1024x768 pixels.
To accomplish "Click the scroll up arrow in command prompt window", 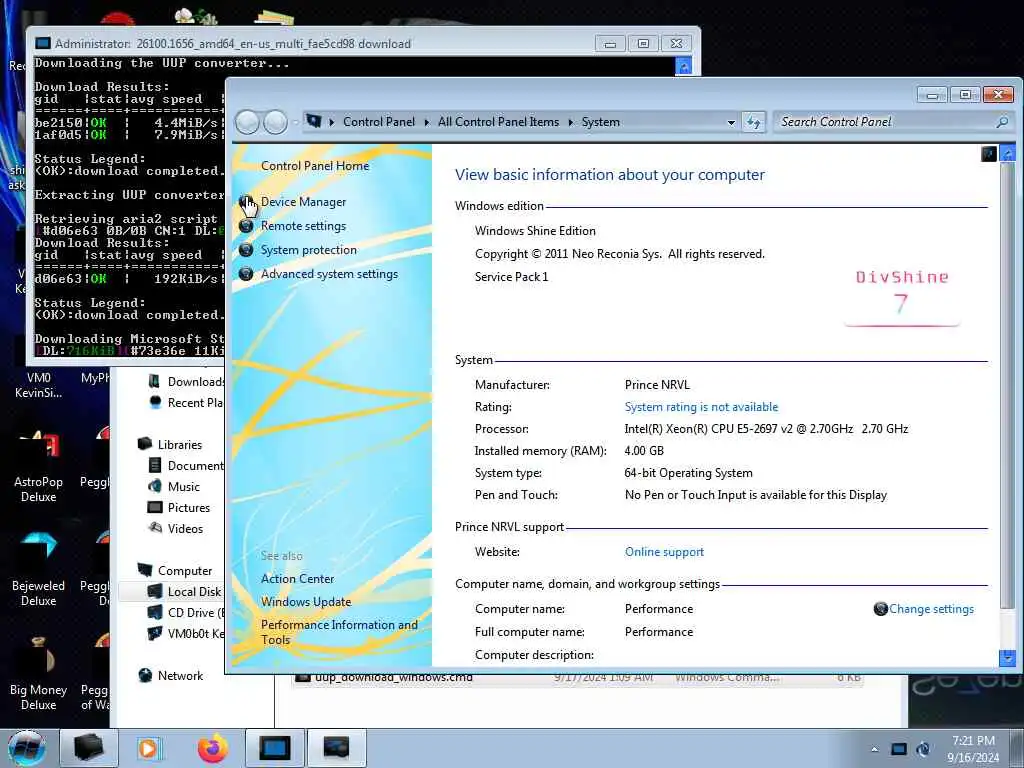I will pyautogui.click(x=683, y=66).
